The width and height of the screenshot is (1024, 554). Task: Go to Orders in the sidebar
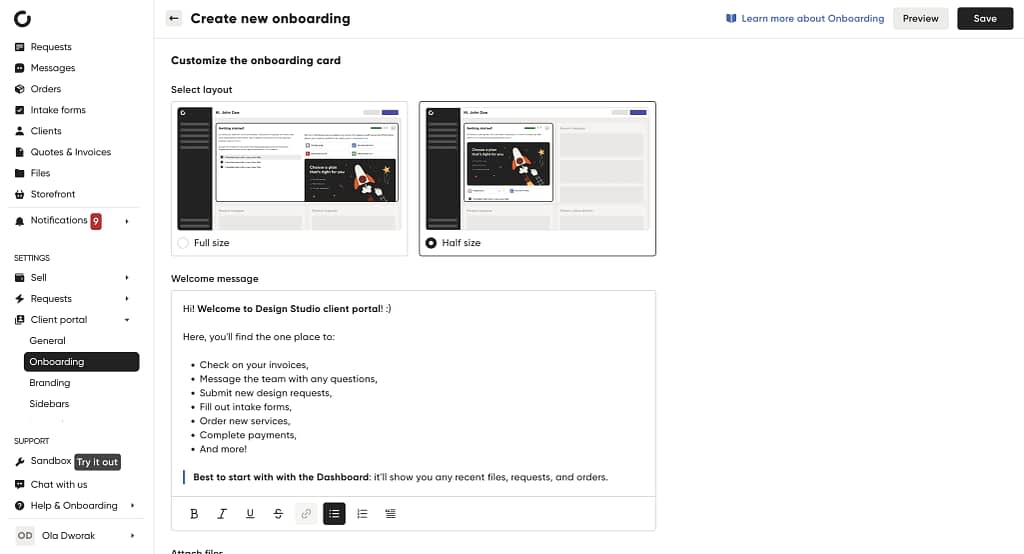pyautogui.click(x=46, y=89)
